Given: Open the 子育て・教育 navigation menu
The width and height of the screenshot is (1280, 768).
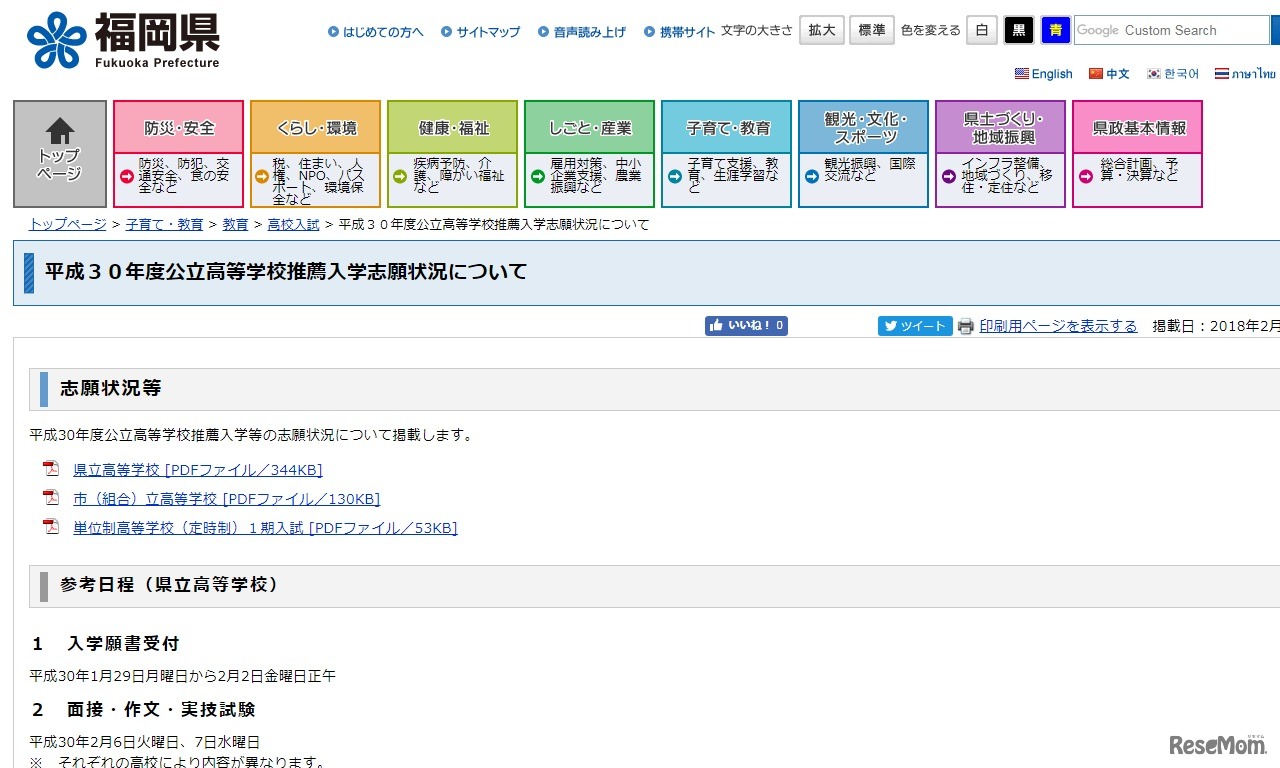Looking at the screenshot, I should click(726, 127).
